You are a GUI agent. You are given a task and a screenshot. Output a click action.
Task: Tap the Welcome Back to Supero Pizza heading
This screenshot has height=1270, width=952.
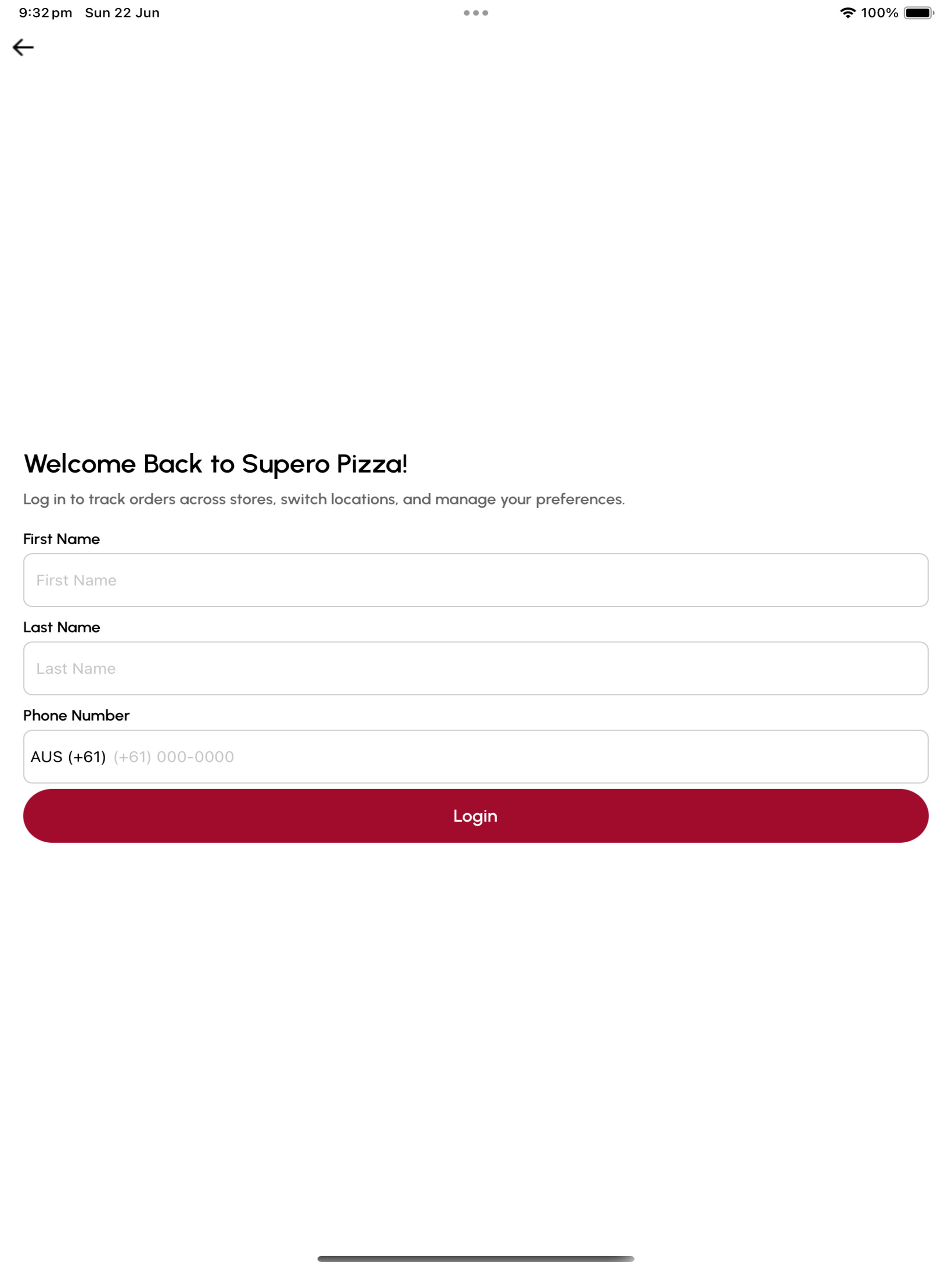tap(216, 464)
